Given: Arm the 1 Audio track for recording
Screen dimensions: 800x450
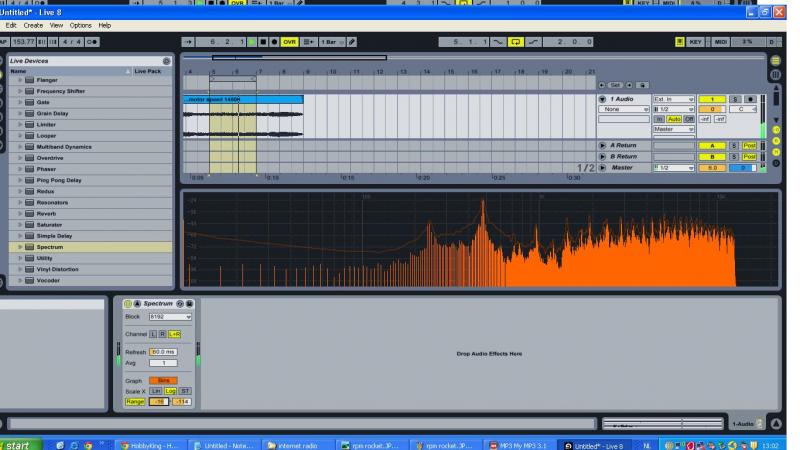Looking at the screenshot, I should [x=749, y=99].
